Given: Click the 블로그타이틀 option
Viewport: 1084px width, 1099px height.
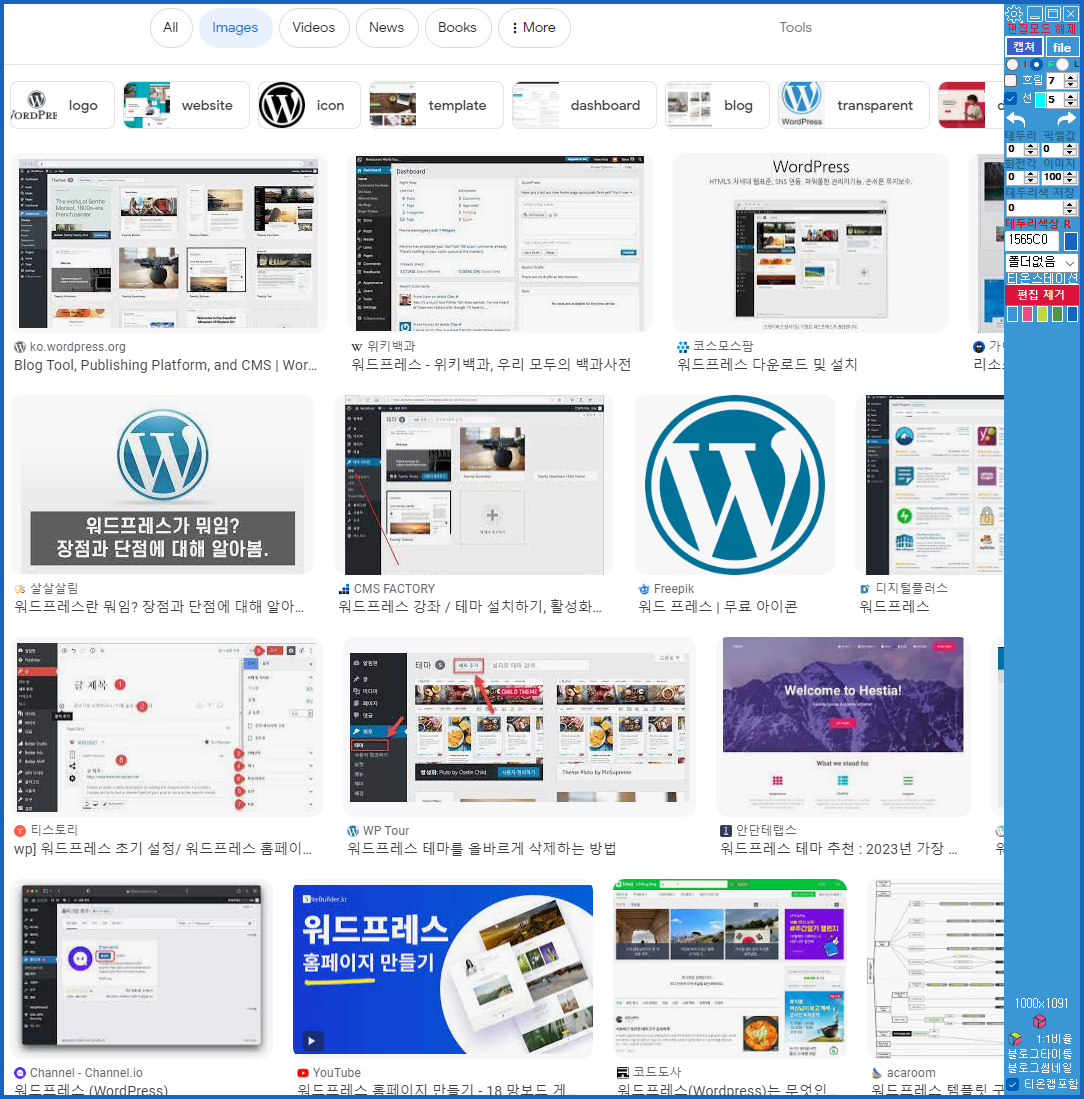Looking at the screenshot, I should pos(1041,1053).
